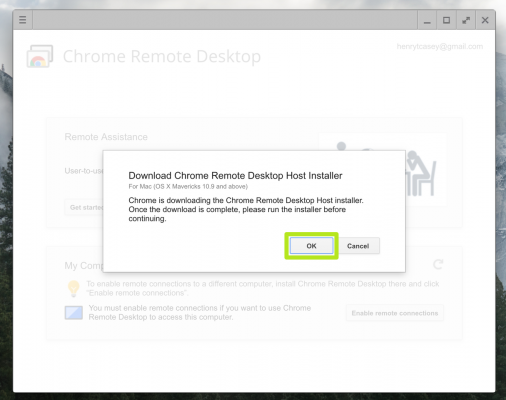This screenshot has width=506, height=400.
Task: Click the For Mac OS X Mavericks subtitle
Action: tap(188, 186)
